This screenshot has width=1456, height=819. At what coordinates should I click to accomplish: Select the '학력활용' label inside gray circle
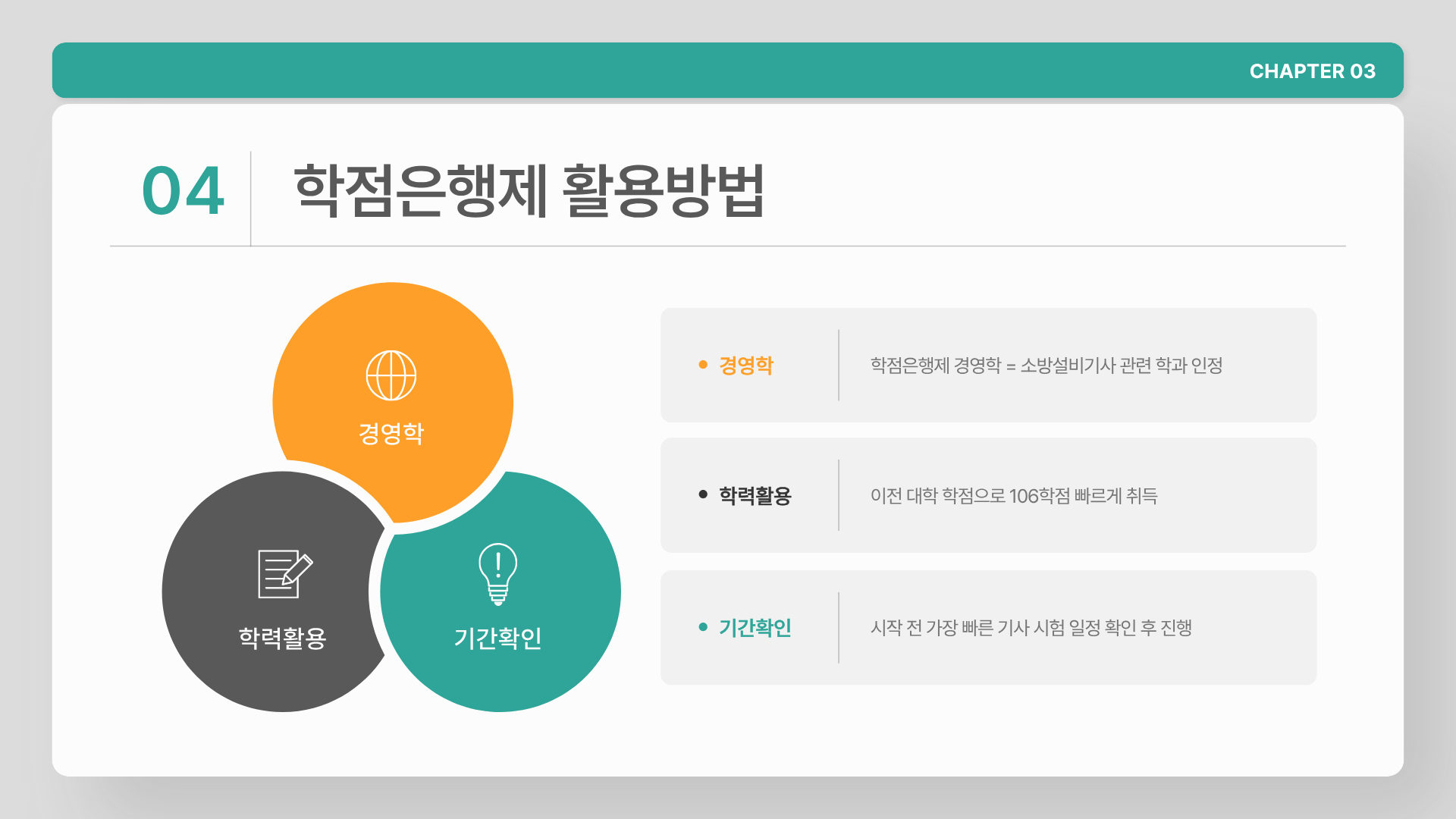pyautogui.click(x=282, y=638)
